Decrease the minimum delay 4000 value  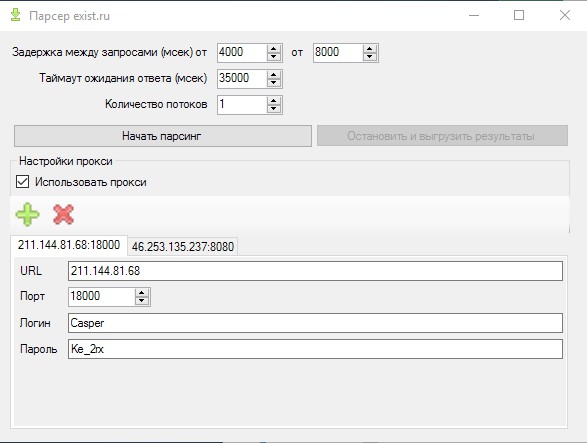coord(274,57)
